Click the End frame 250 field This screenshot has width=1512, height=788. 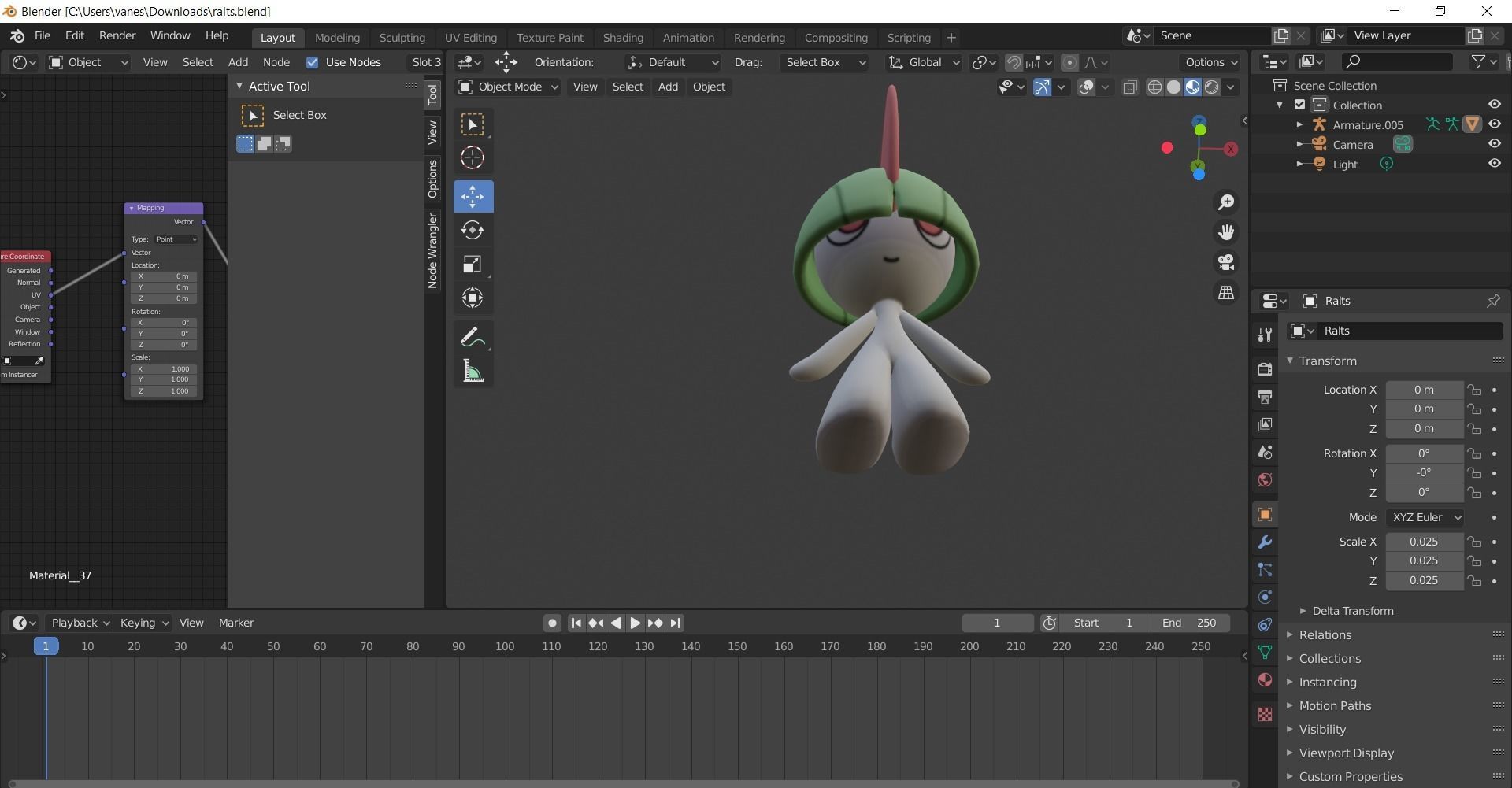[x=1189, y=623]
